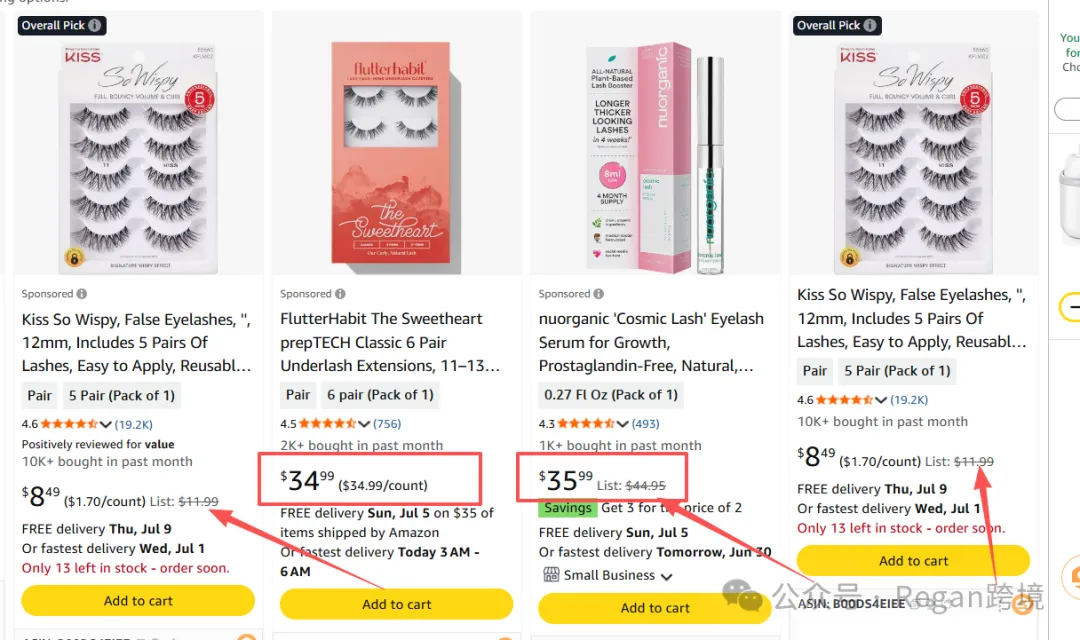Open Sponsored info icon for nuorganic listing

(599, 293)
